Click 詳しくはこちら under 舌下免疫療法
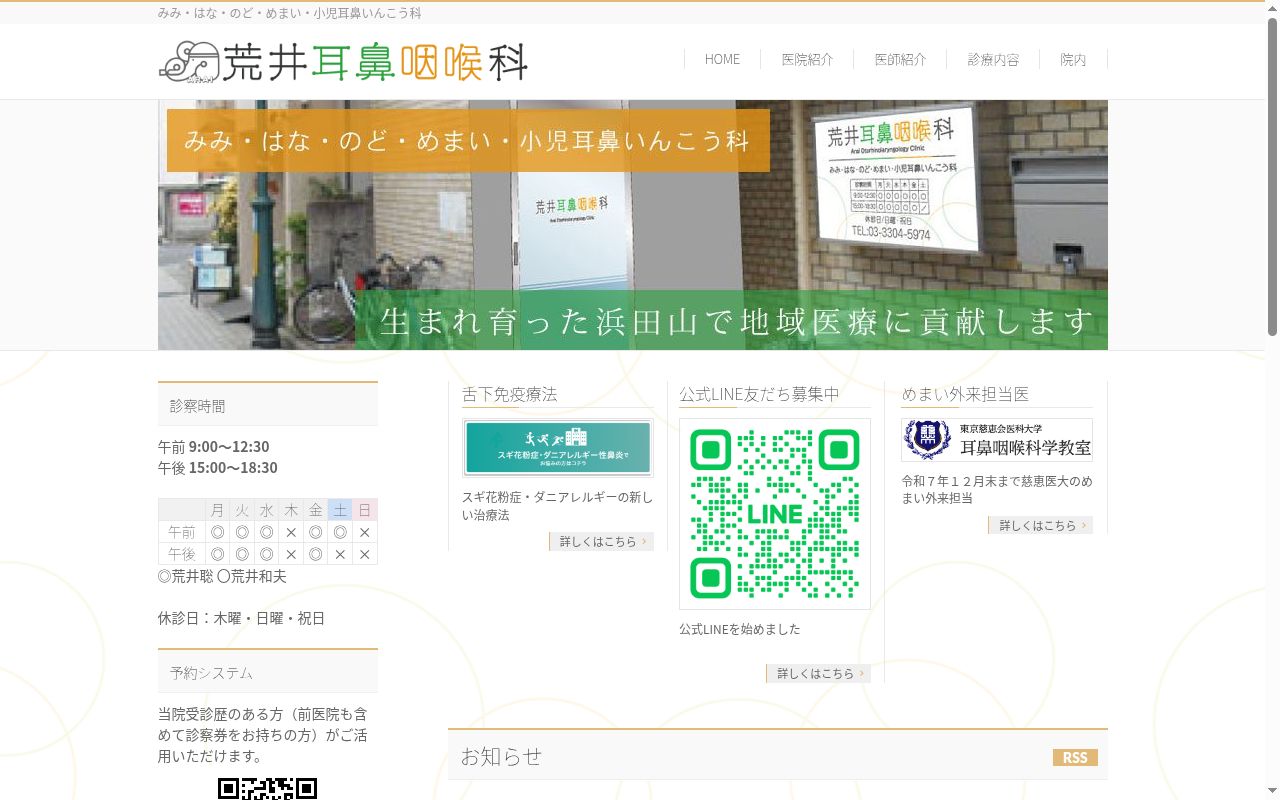This screenshot has width=1280, height=800. 601,541
